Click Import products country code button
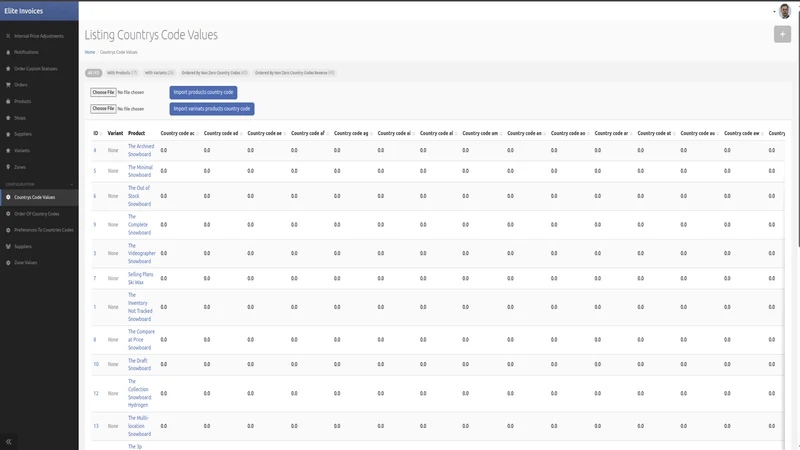This screenshot has height=450, width=800. pyautogui.click(x=203, y=92)
